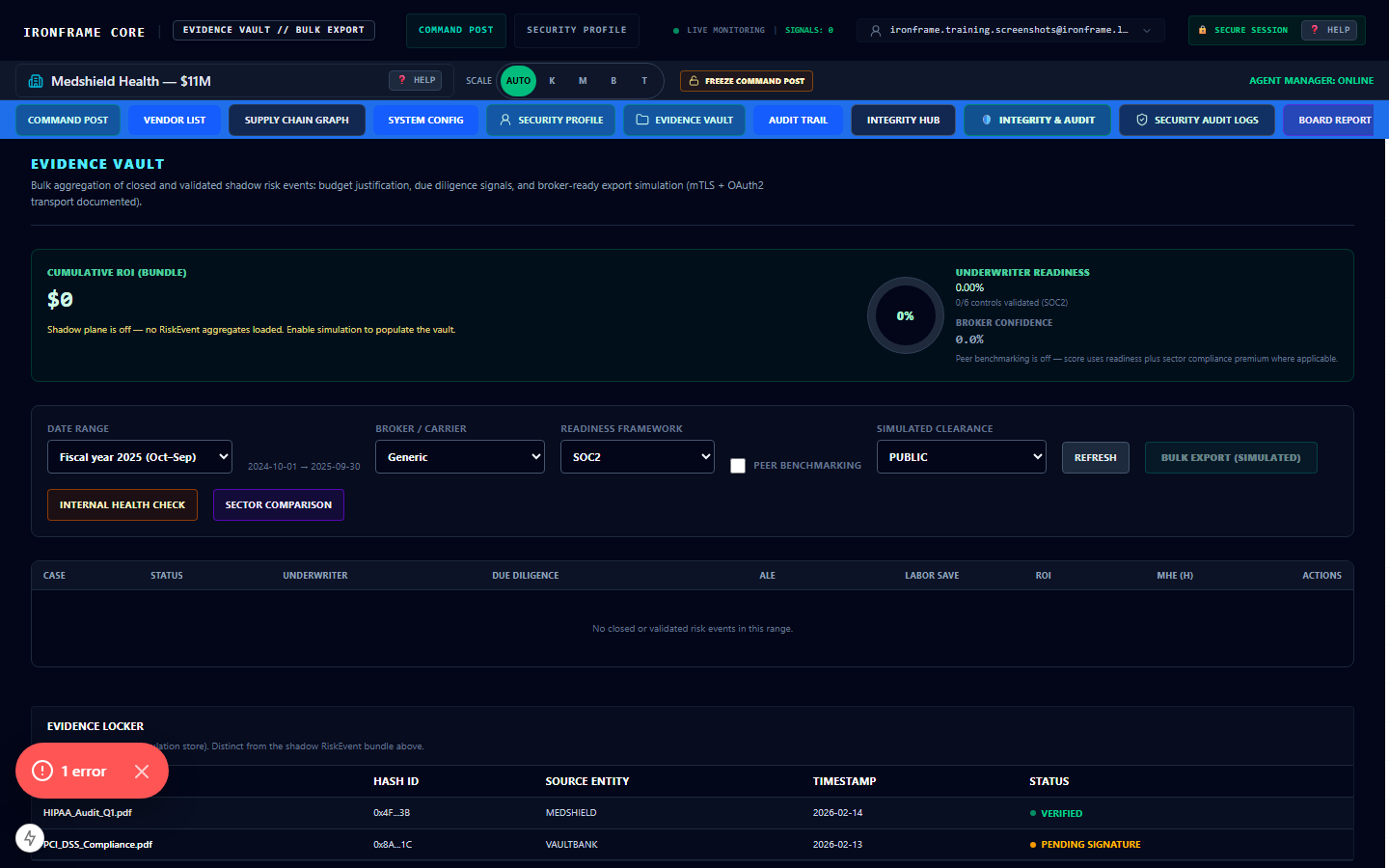Click hash ID 0x4F...3B
Image resolution: width=1389 pixels, height=868 pixels.
click(392, 813)
